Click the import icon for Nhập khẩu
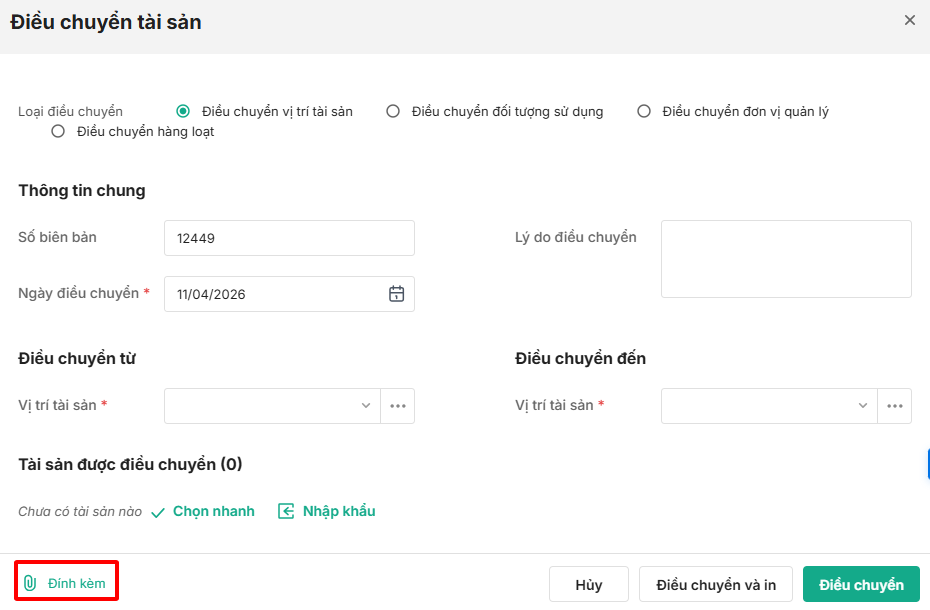This screenshot has width=930, height=610. point(286,511)
